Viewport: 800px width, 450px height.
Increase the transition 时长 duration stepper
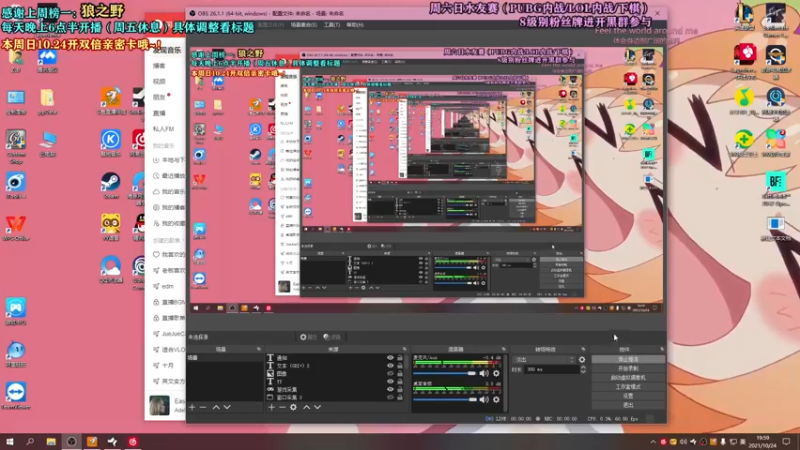(x=583, y=367)
